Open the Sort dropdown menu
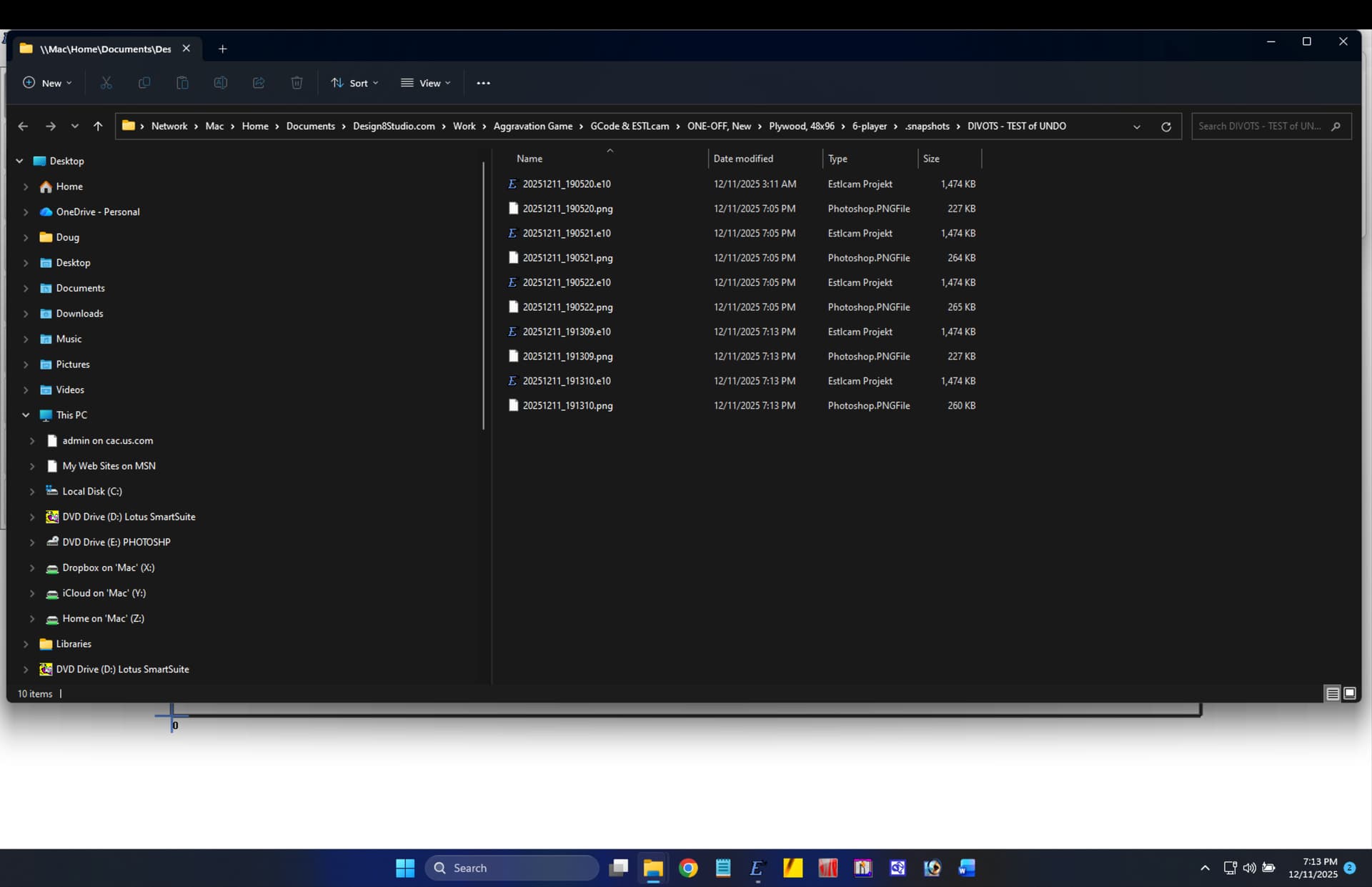This screenshot has width=1372, height=887. point(354,83)
